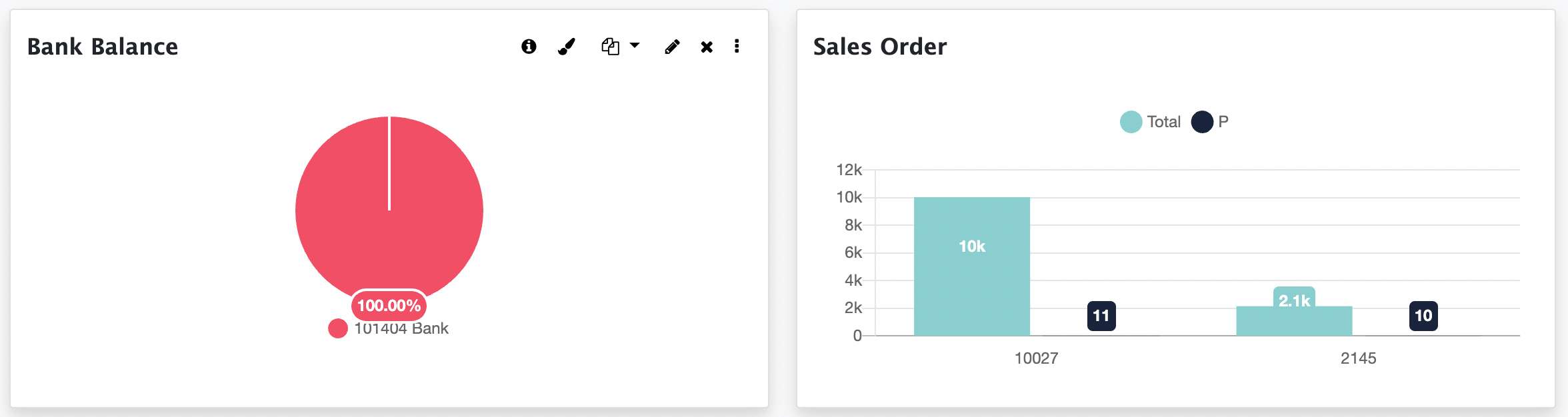Click the 2145 axis label
Screen dimensions: 1568x417
pyautogui.click(x=1358, y=358)
